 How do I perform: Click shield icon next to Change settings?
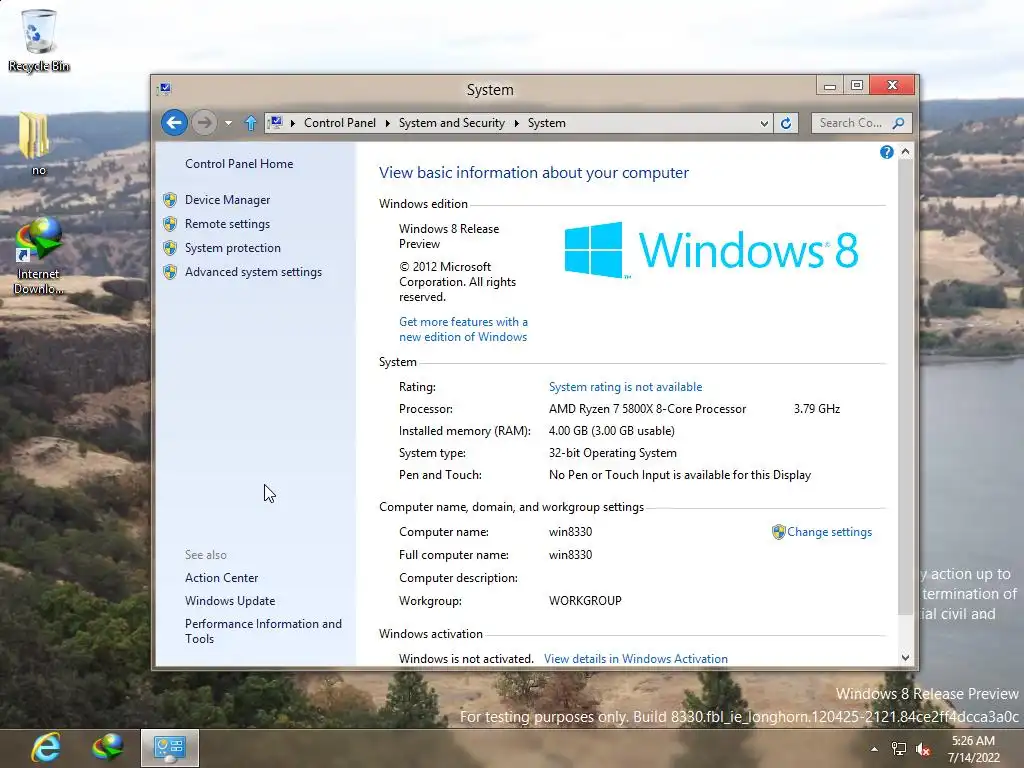tap(778, 532)
